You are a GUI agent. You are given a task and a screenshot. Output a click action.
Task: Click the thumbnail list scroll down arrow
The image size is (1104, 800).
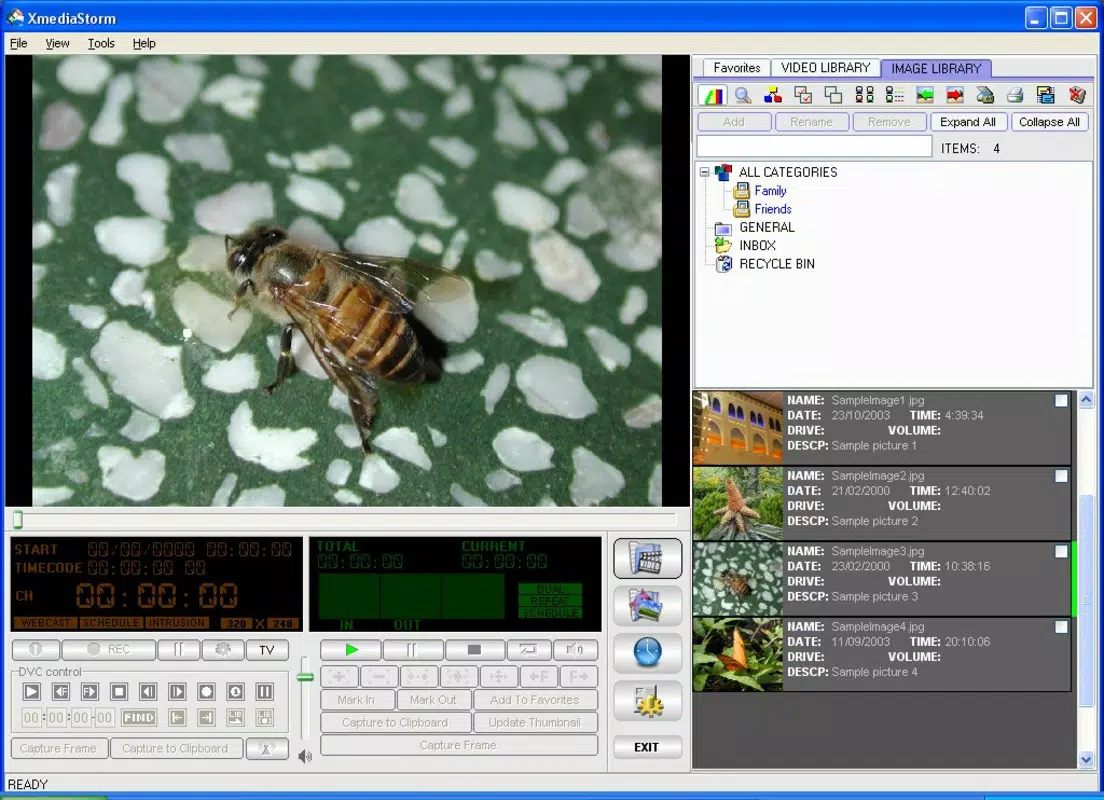[x=1086, y=759]
